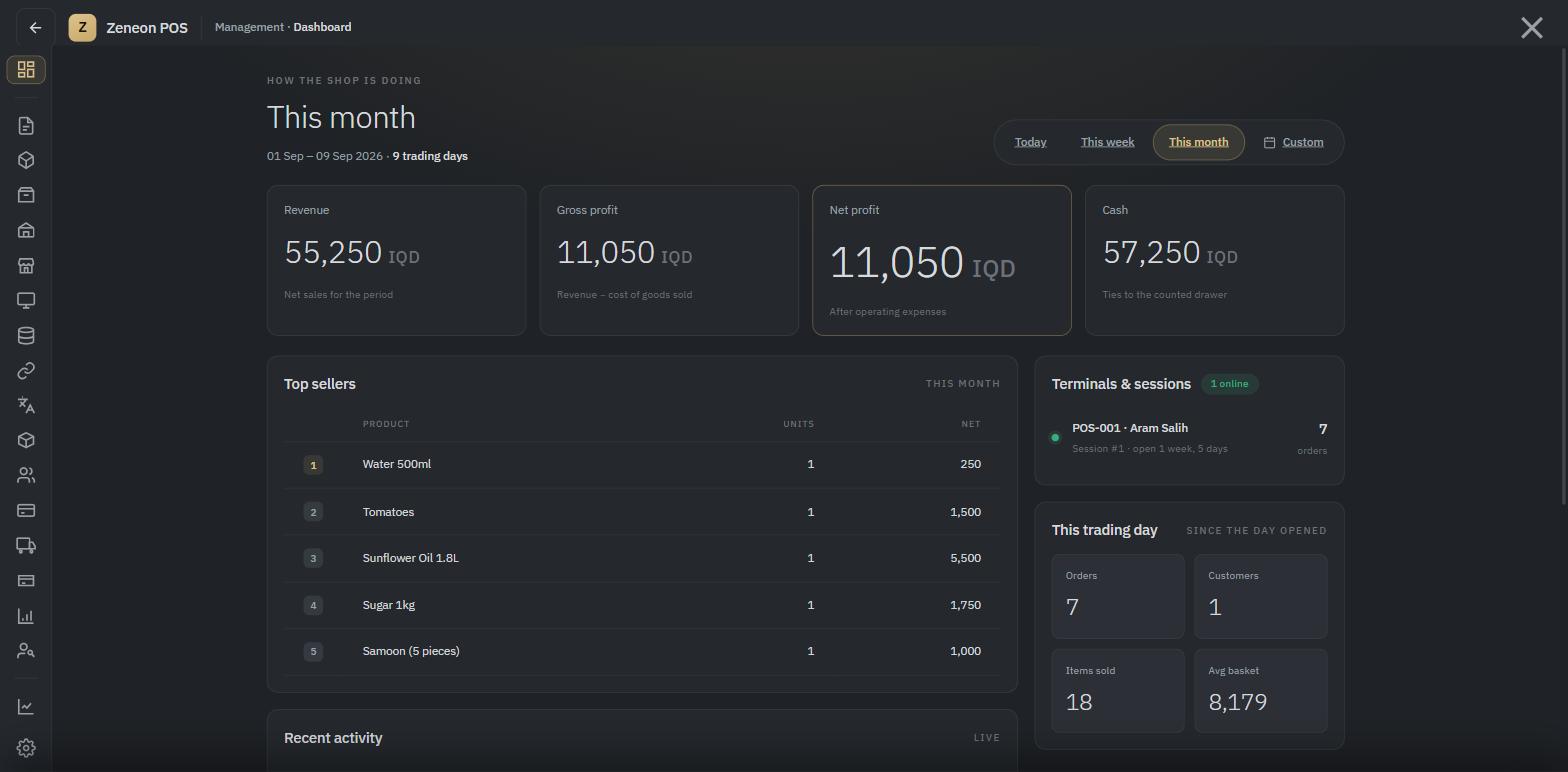
Task: Click the Sugar 1kg product row
Action: [642, 605]
